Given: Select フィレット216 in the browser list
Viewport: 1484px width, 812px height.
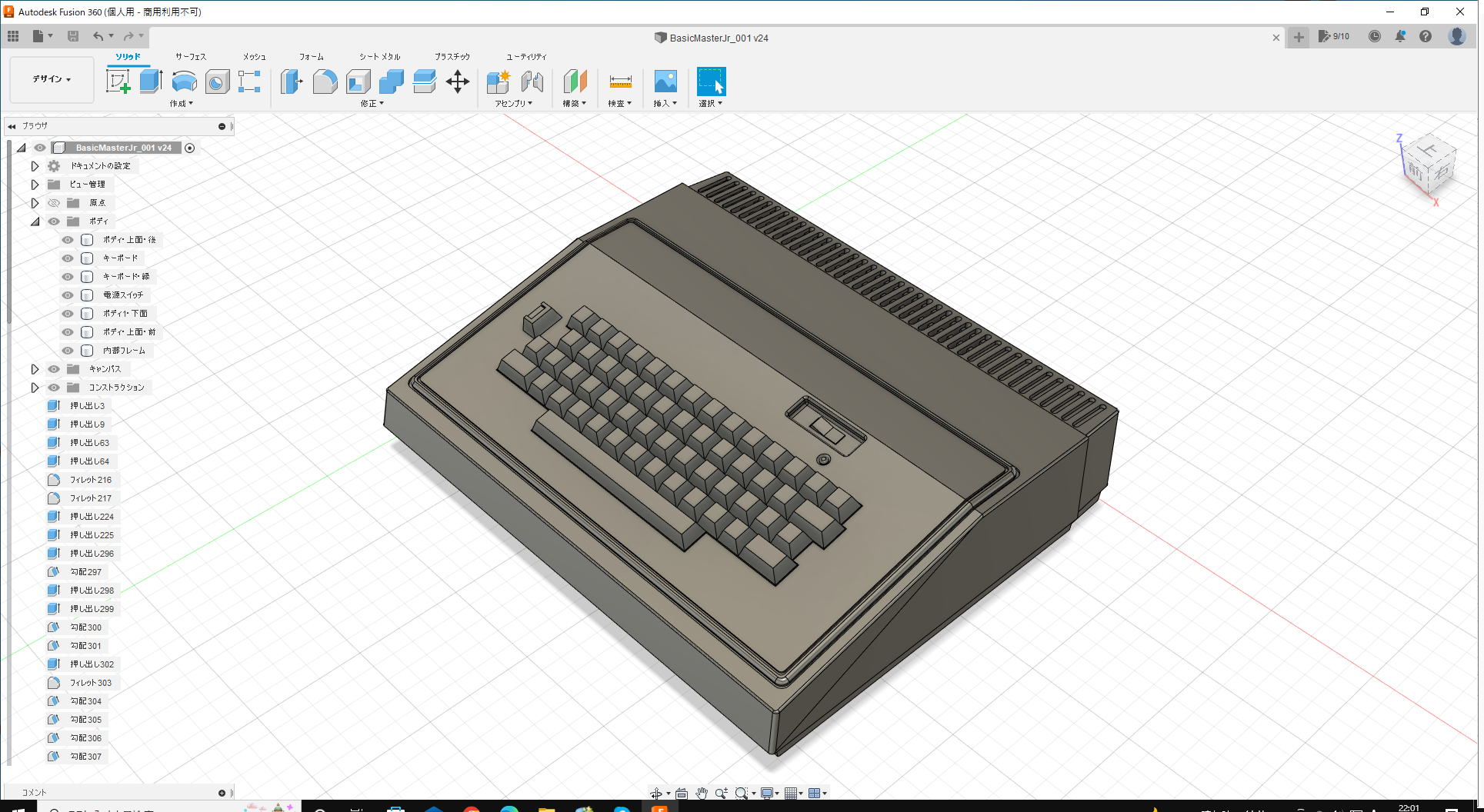Looking at the screenshot, I should (92, 479).
